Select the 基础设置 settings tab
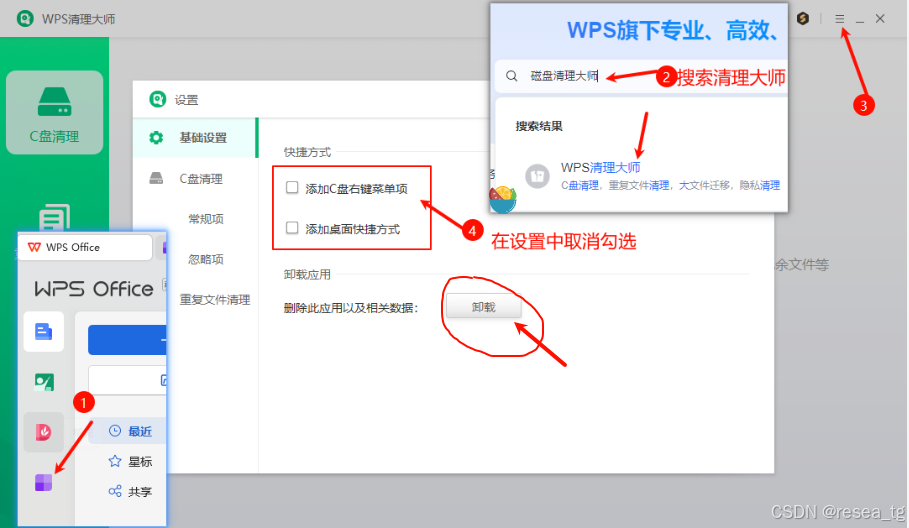 (x=195, y=138)
